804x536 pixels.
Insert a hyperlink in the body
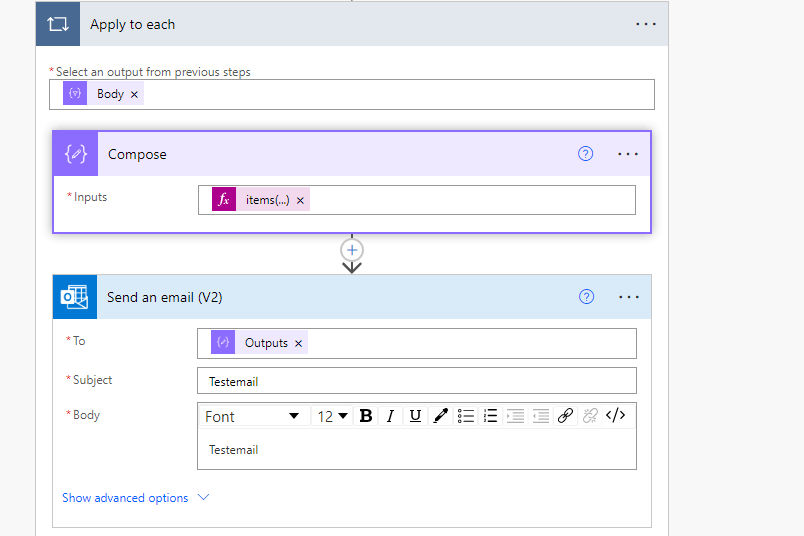coord(565,416)
